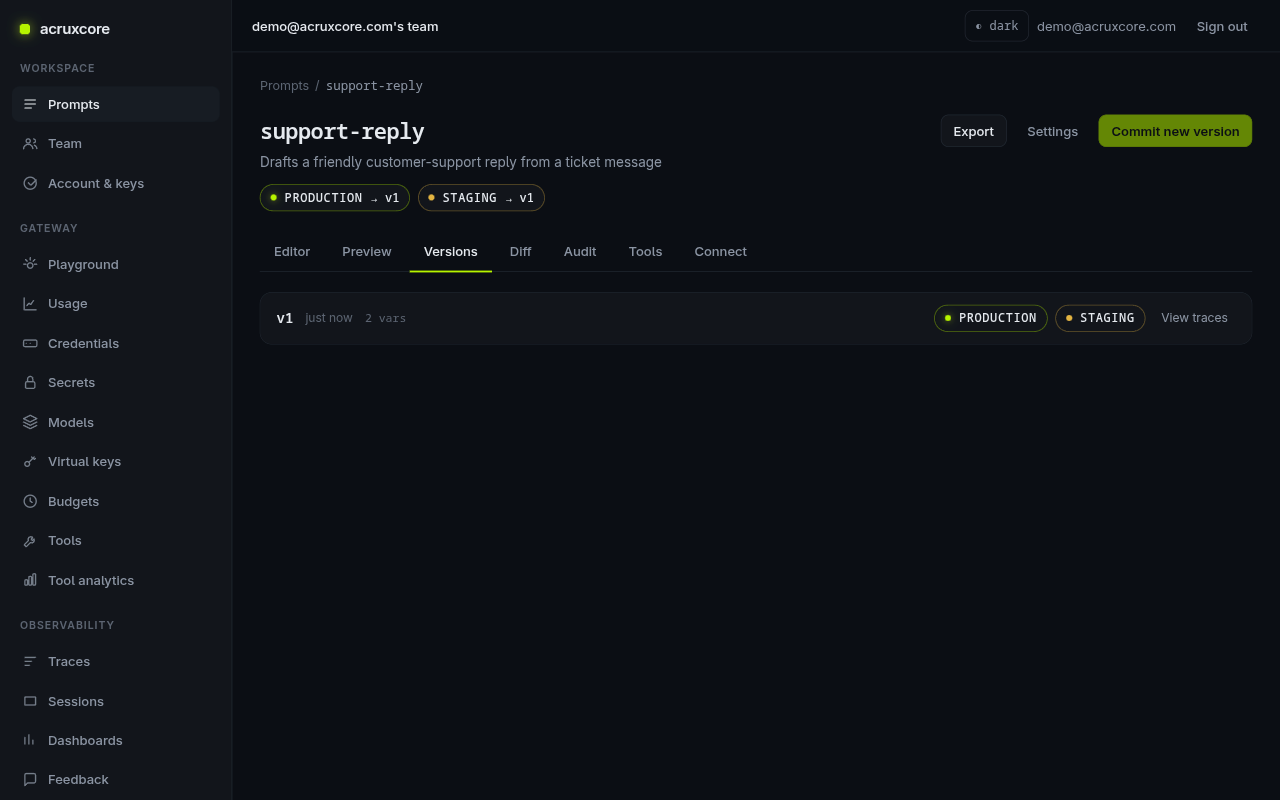
Task: Open Sessions in the sidebar
Action: coord(116,701)
